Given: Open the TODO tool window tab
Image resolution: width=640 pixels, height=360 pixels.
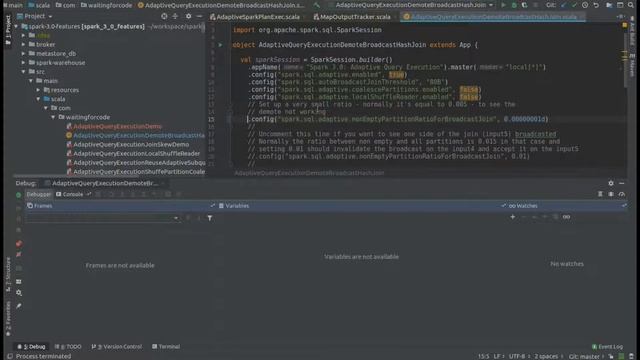Looking at the screenshot, I should (69, 347).
